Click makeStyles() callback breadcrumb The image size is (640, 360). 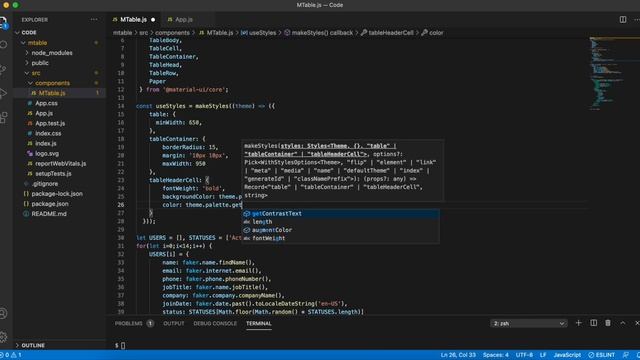pos(322,33)
